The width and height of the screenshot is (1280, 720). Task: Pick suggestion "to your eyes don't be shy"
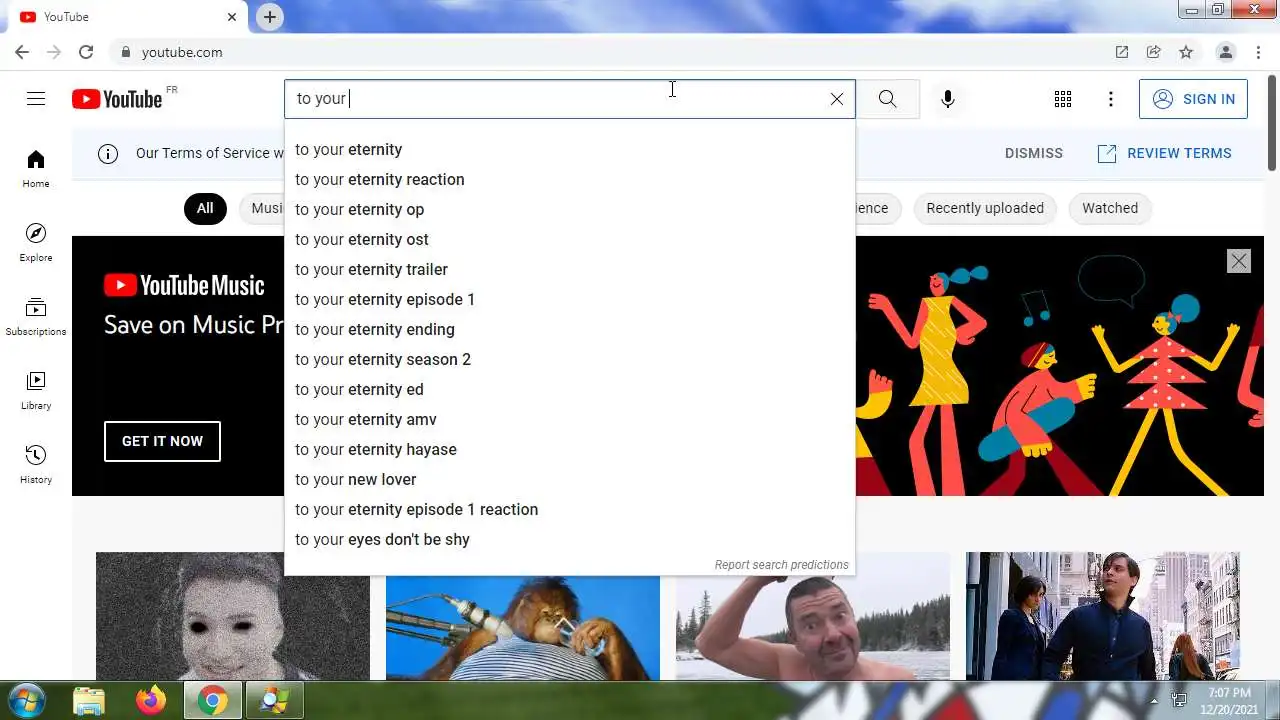tap(570, 539)
